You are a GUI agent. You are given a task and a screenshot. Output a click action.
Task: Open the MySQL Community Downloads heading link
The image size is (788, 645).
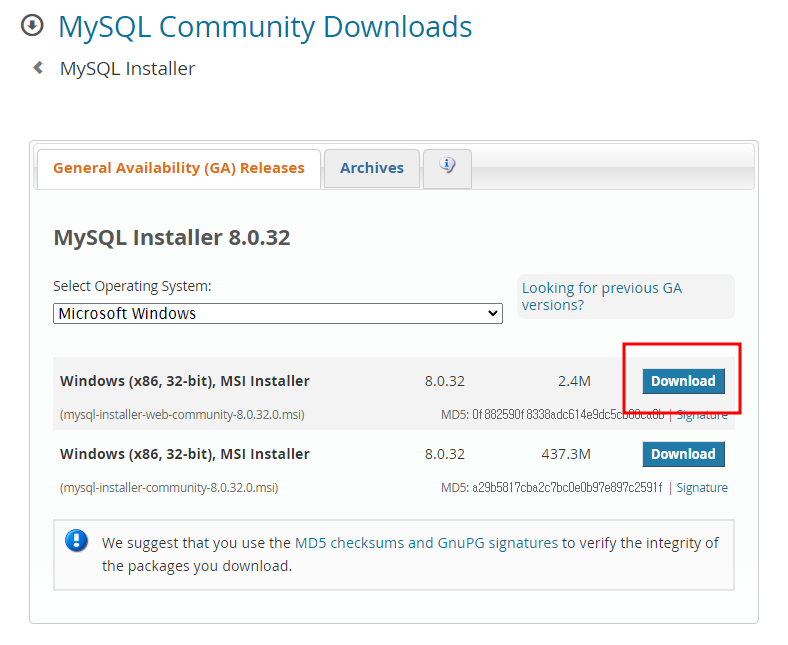tap(265, 27)
